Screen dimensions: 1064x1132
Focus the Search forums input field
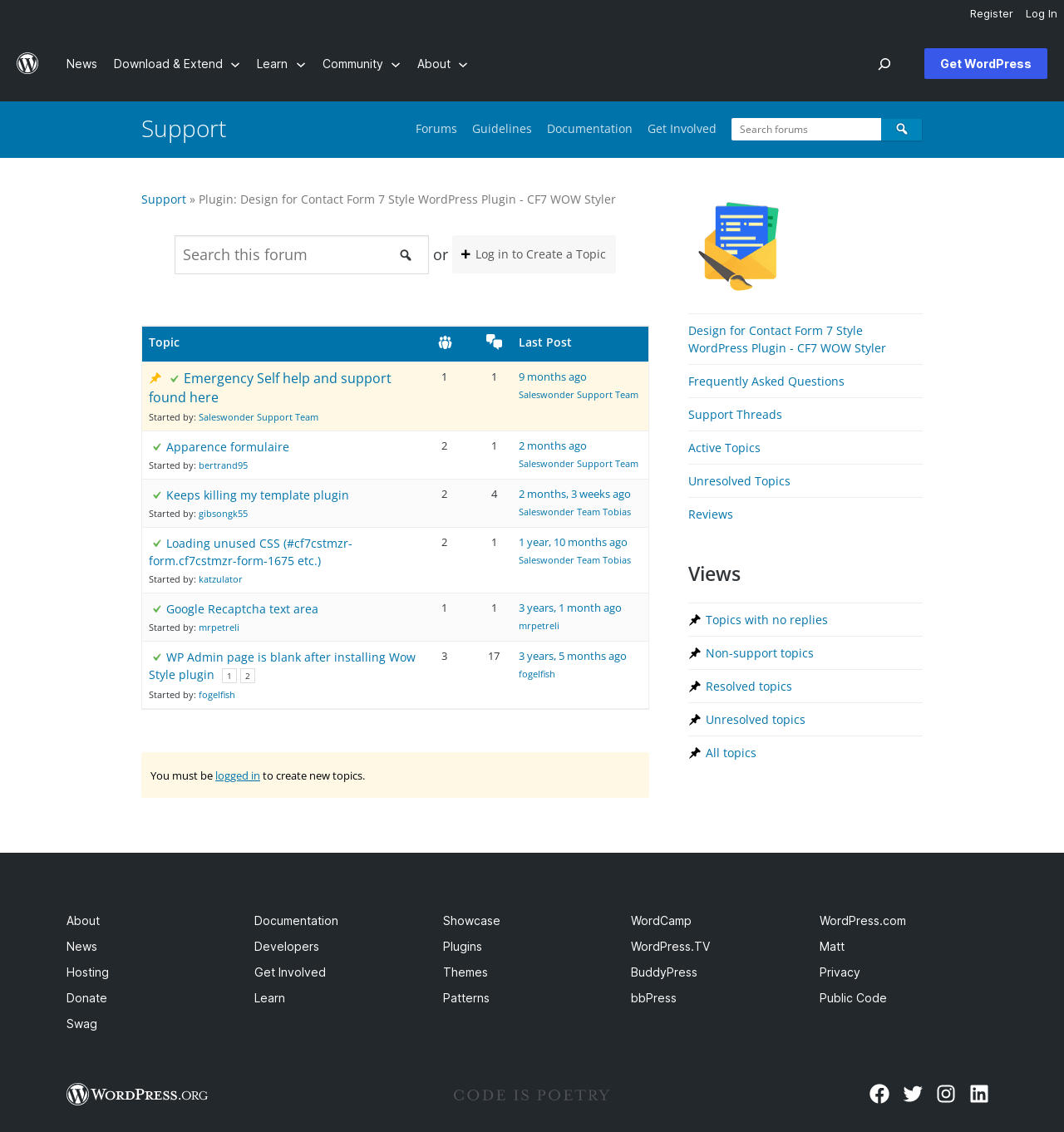(806, 129)
